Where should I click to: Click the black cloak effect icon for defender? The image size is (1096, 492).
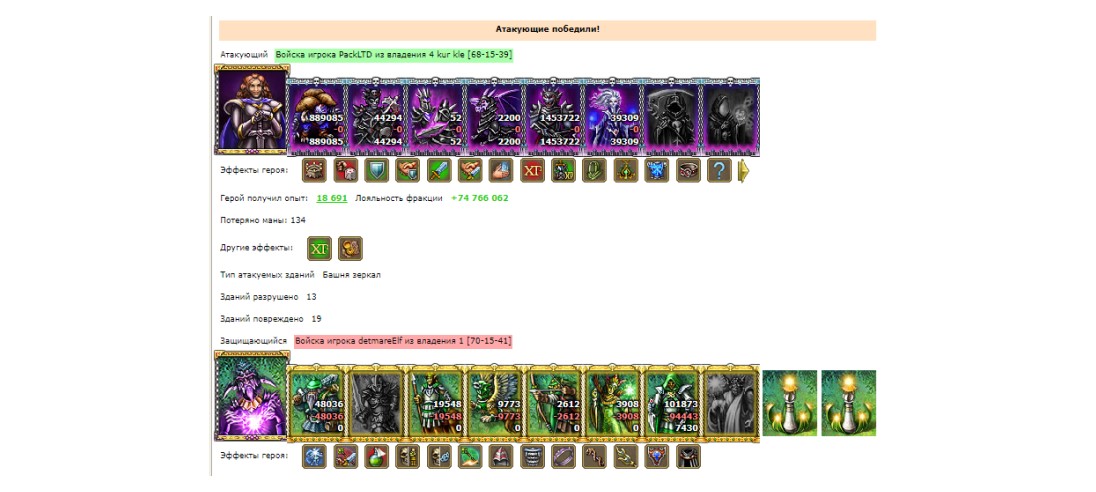[688, 456]
